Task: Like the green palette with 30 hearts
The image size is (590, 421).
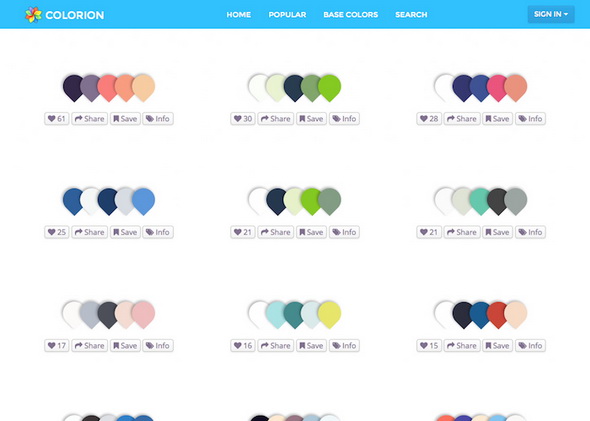Action: pyautogui.click(x=243, y=119)
